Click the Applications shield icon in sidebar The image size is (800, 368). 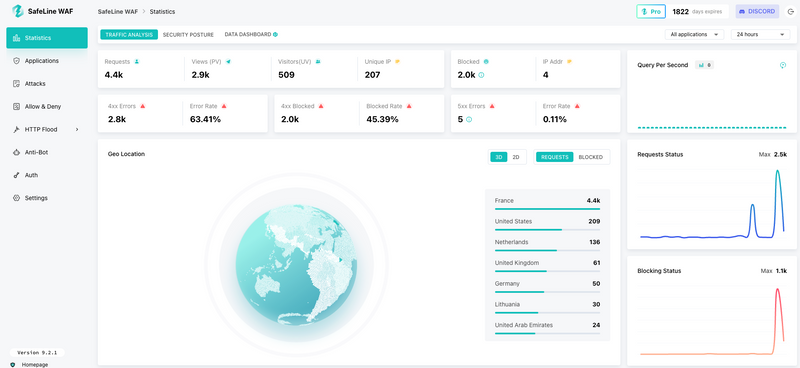[x=16, y=61]
